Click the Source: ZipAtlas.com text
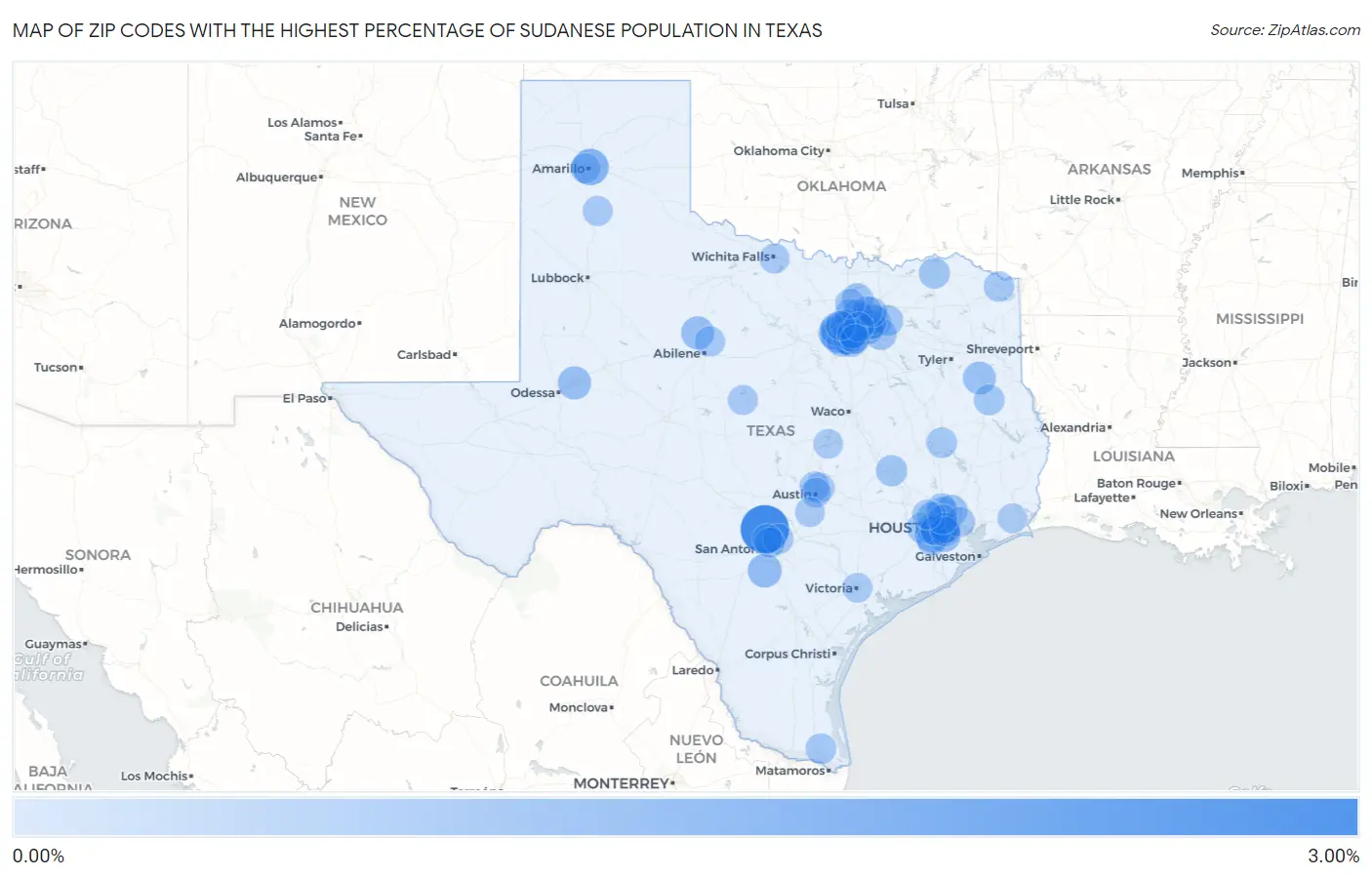 click(x=1285, y=30)
